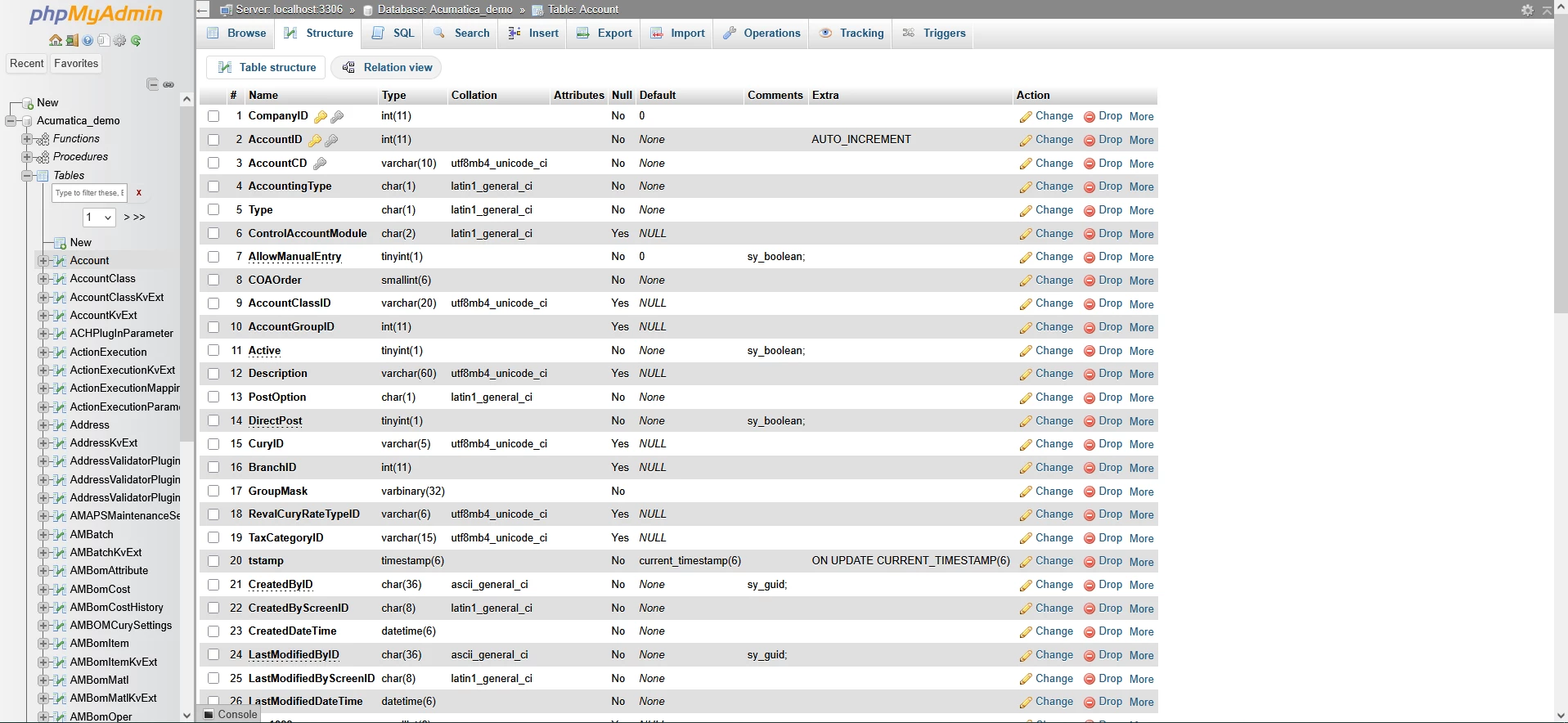1568x723 pixels.
Task: Click Drop link for PostOption row
Action: click(1103, 397)
